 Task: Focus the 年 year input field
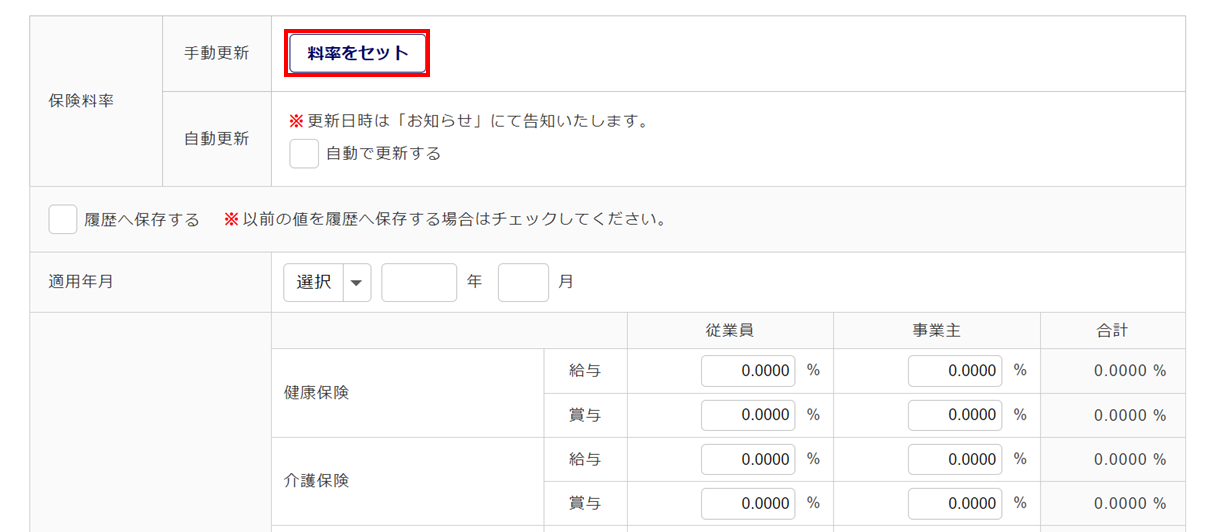point(419,282)
